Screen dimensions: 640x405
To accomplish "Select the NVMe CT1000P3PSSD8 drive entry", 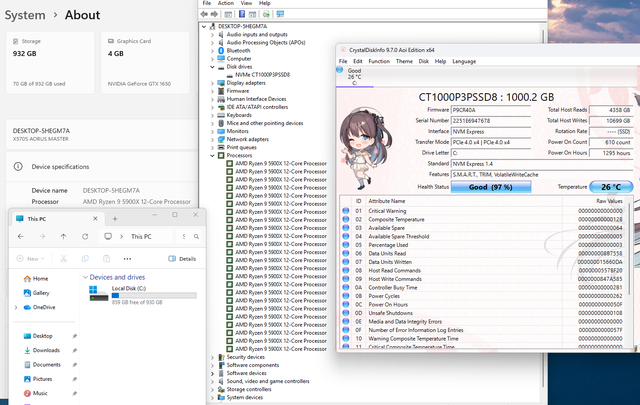I will tap(263, 74).
